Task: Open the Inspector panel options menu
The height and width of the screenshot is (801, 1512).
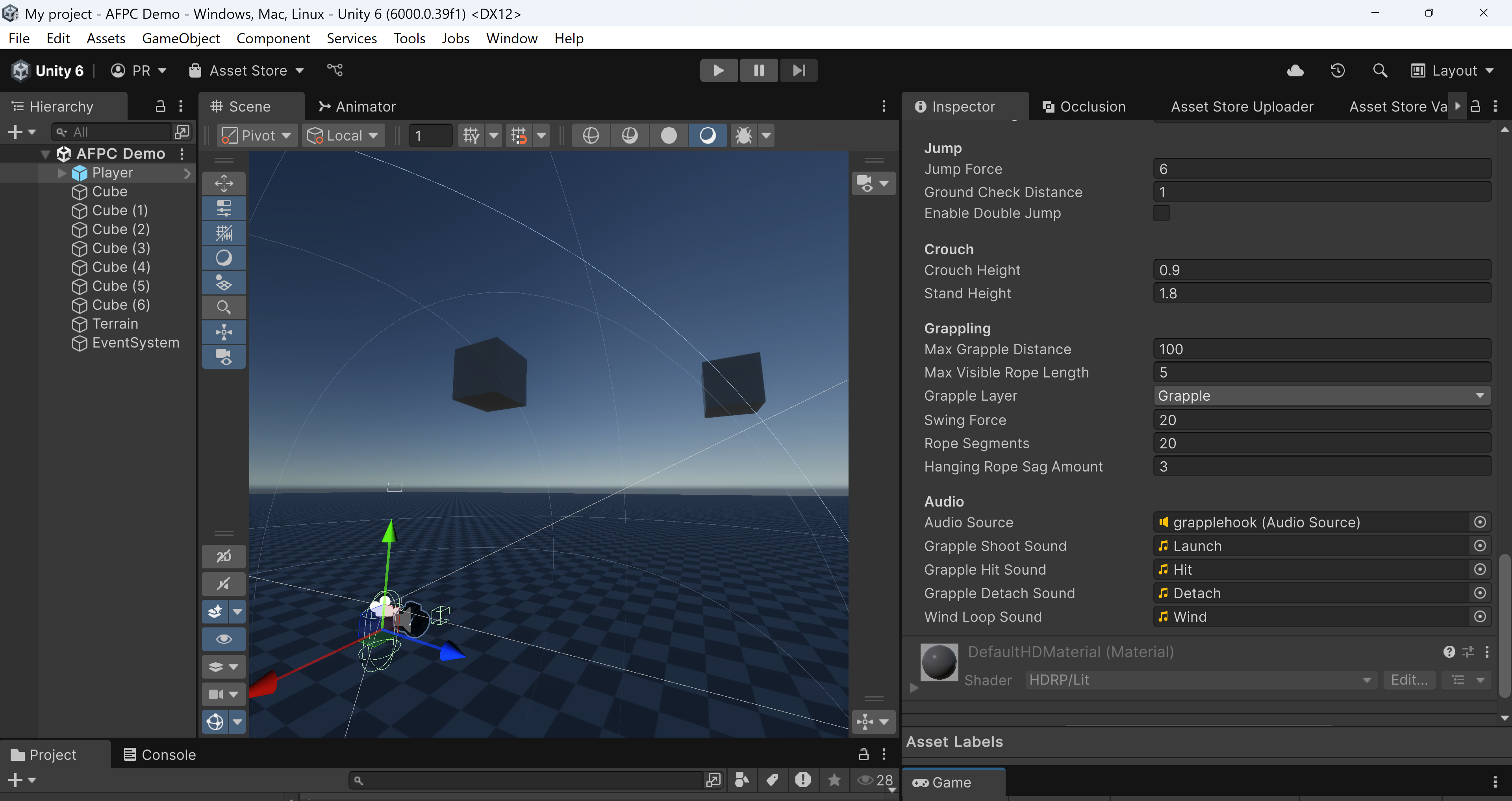Action: pyautogui.click(x=1495, y=106)
